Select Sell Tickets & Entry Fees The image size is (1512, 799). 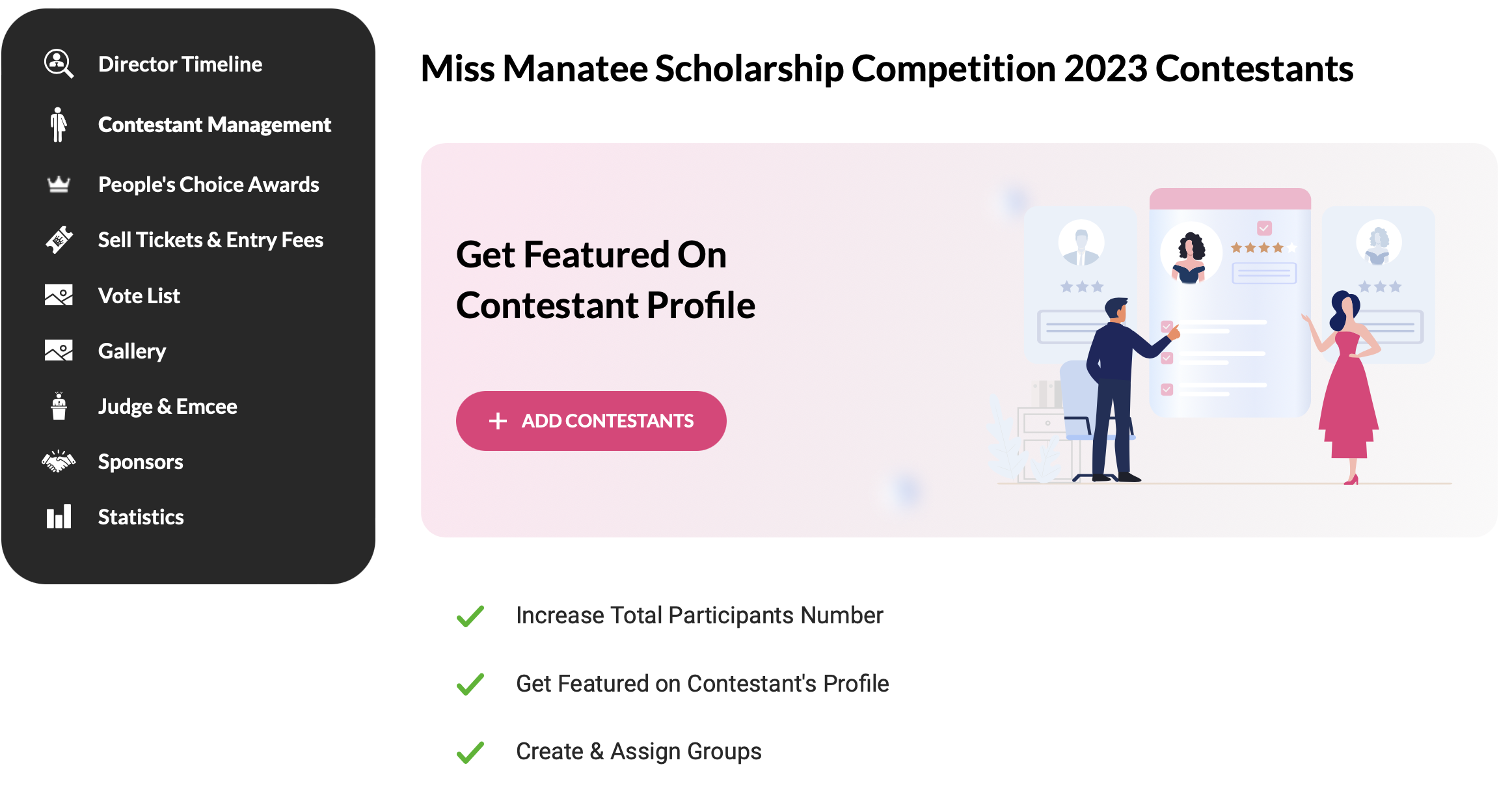click(210, 240)
